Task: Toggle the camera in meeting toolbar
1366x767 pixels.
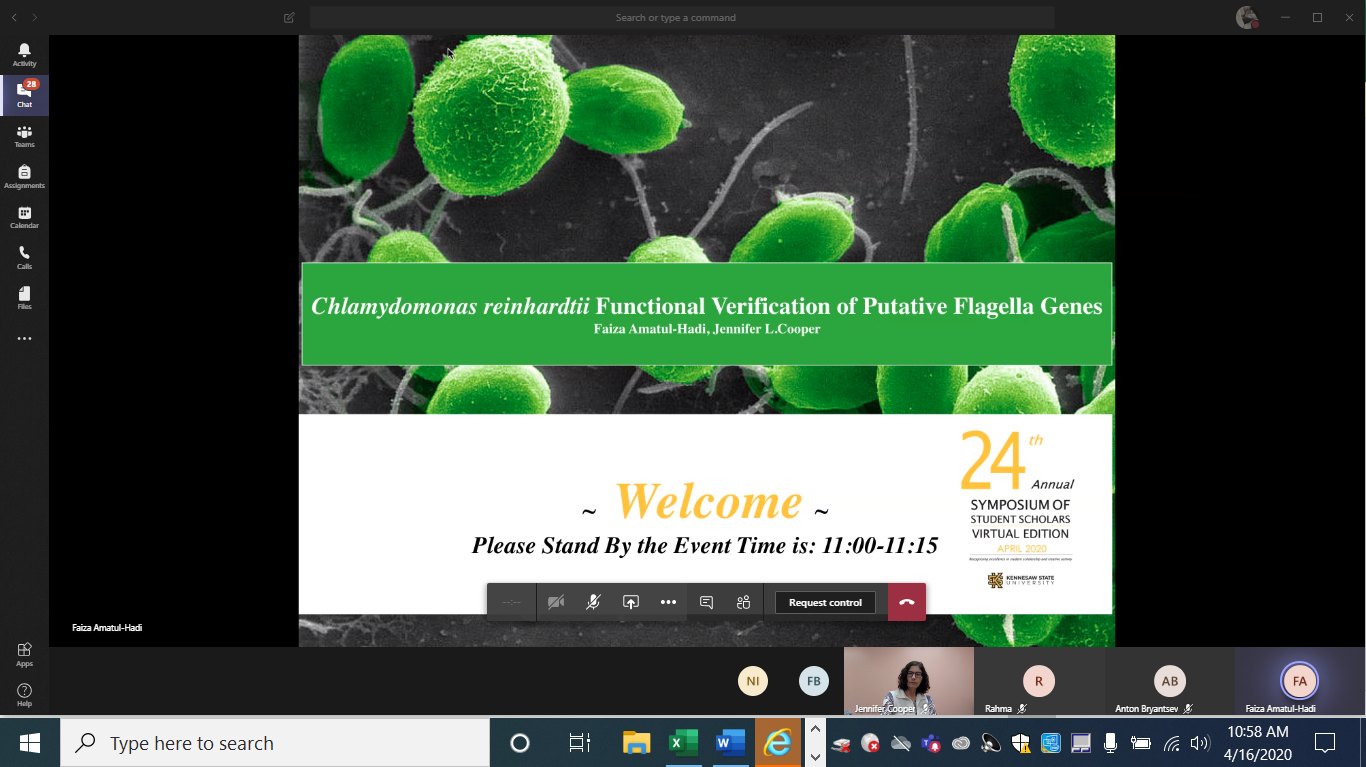Action: click(x=556, y=602)
